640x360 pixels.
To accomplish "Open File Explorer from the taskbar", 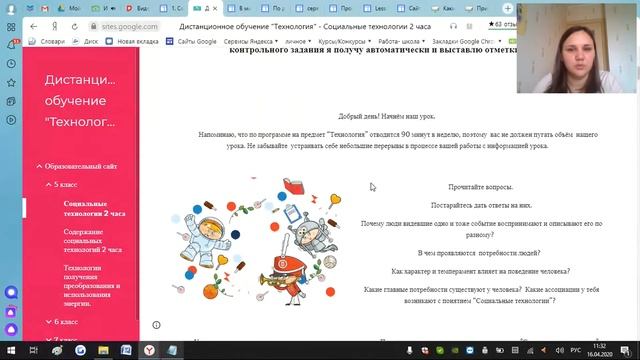I will (103, 350).
